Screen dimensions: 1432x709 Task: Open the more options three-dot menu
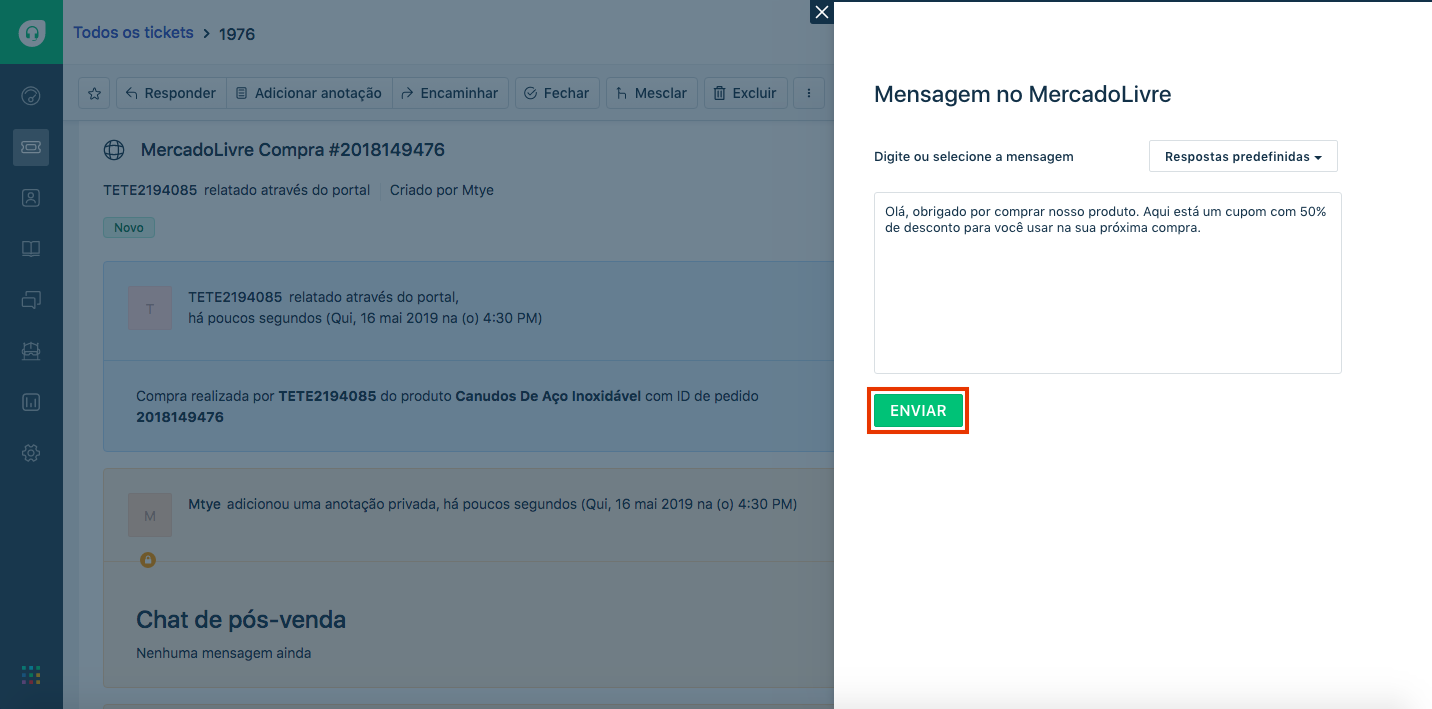(x=809, y=93)
